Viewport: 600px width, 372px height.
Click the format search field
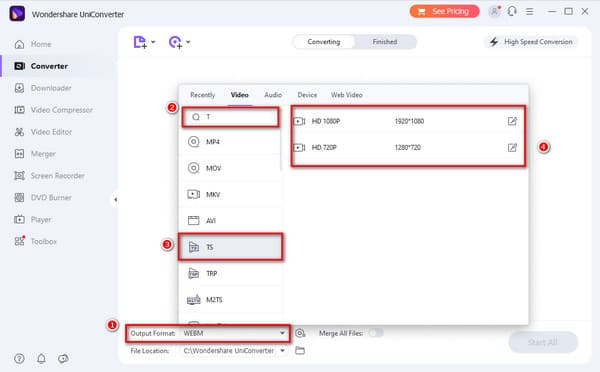pos(230,117)
